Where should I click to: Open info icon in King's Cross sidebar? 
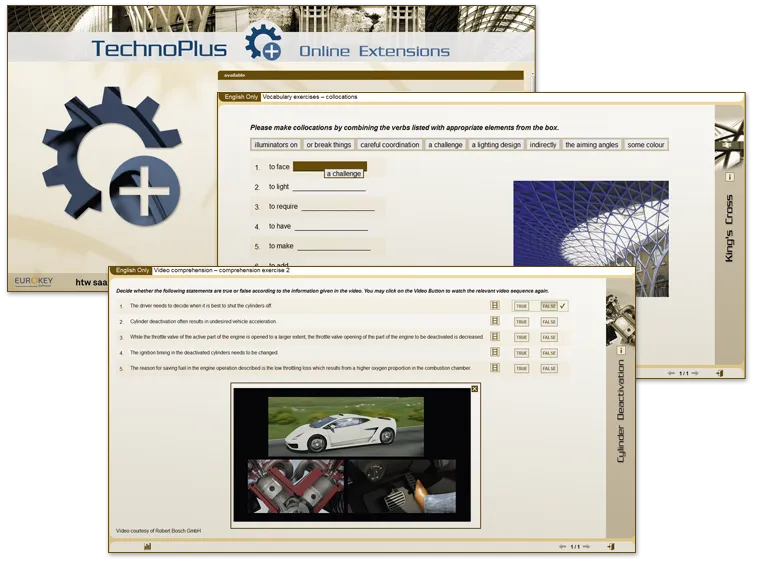[x=729, y=177]
